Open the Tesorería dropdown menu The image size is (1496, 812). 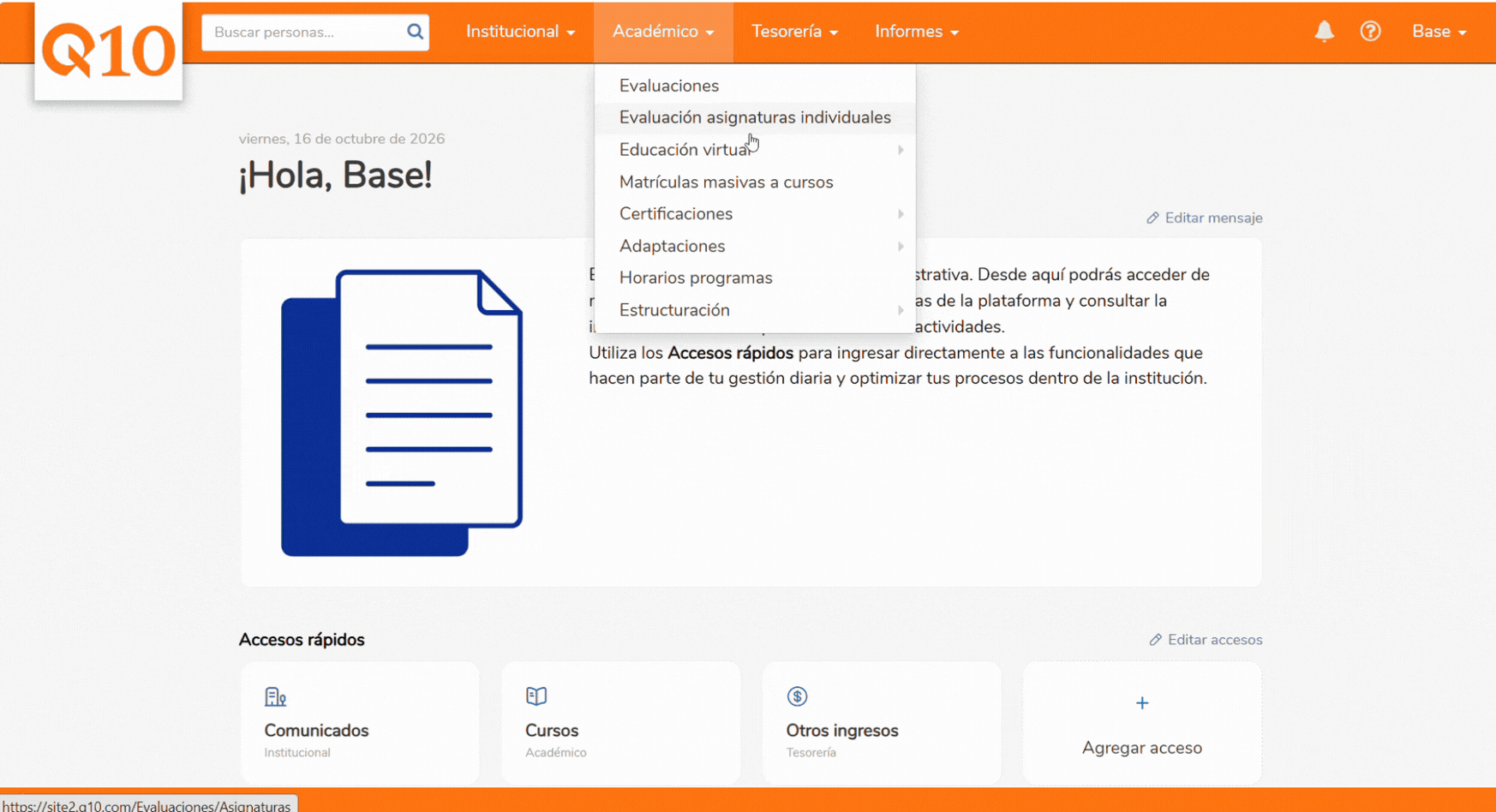794,32
